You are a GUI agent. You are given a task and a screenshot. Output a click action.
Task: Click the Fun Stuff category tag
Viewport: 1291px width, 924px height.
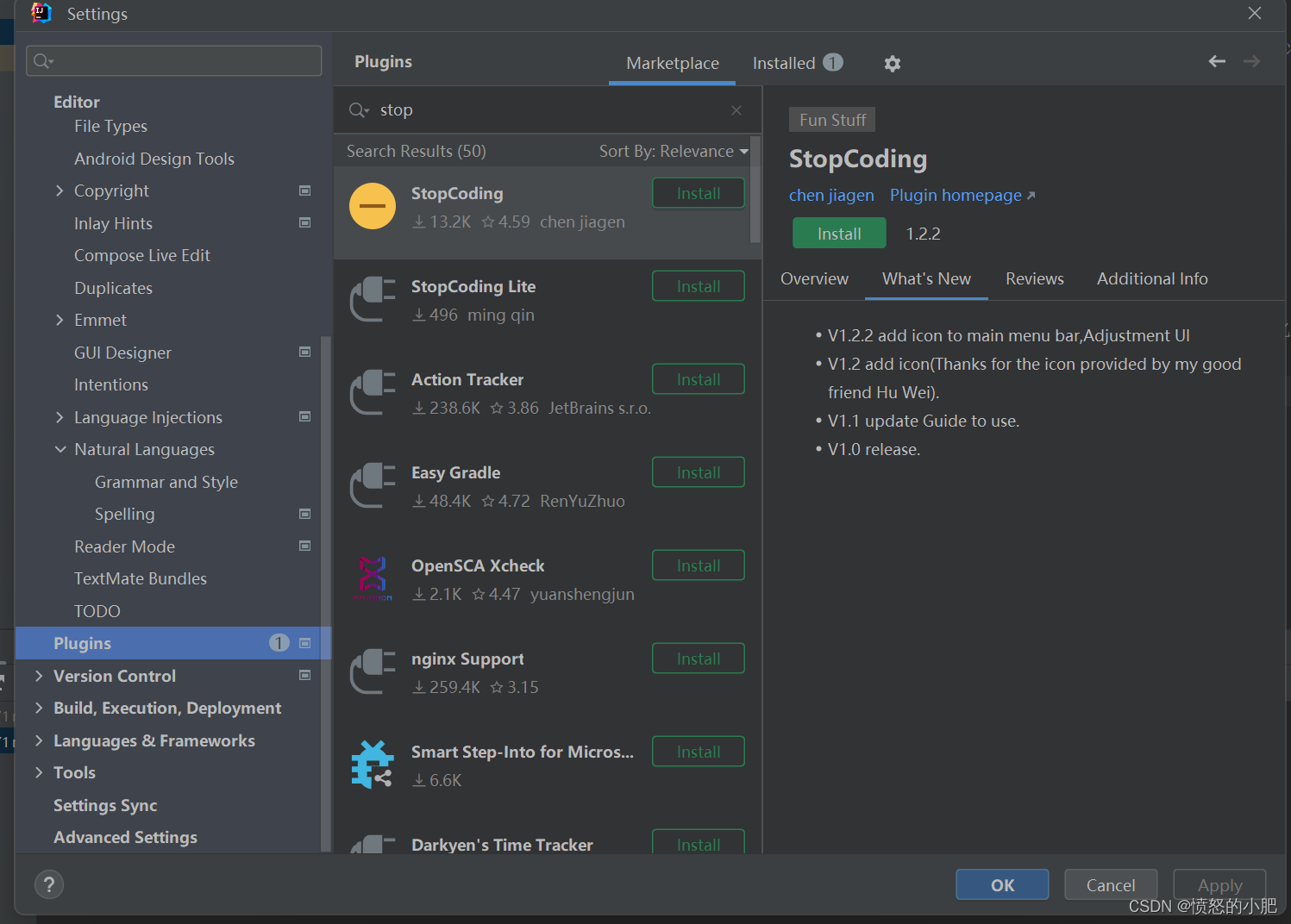tap(832, 120)
